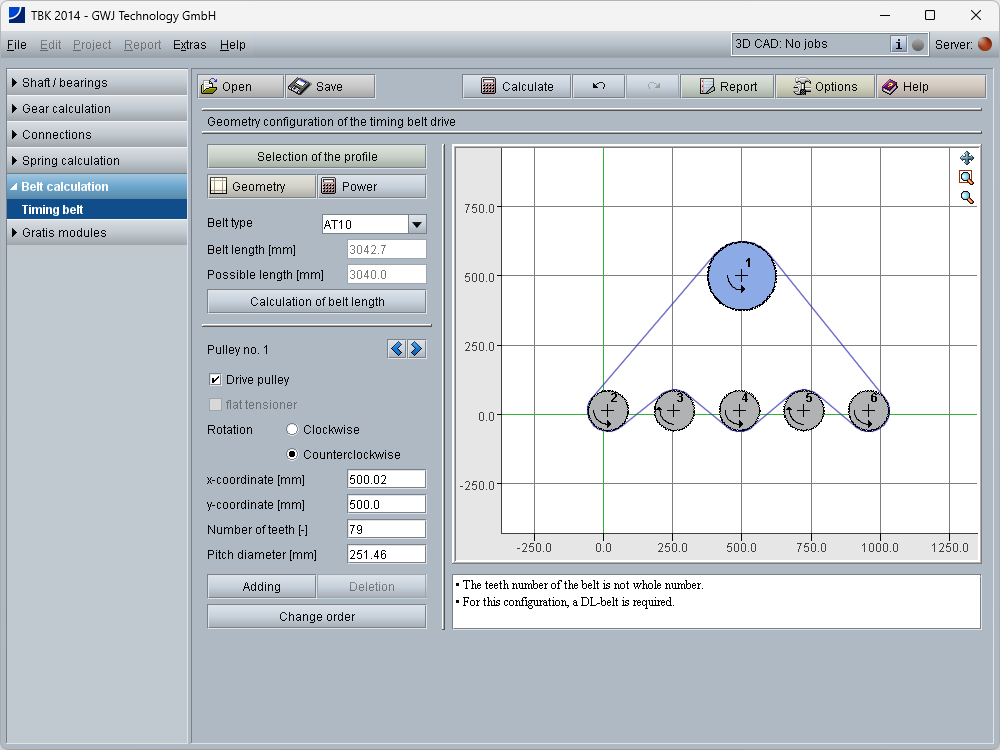Expand the Shaft / bearings section
This screenshot has height=750, width=1000.
[97, 83]
